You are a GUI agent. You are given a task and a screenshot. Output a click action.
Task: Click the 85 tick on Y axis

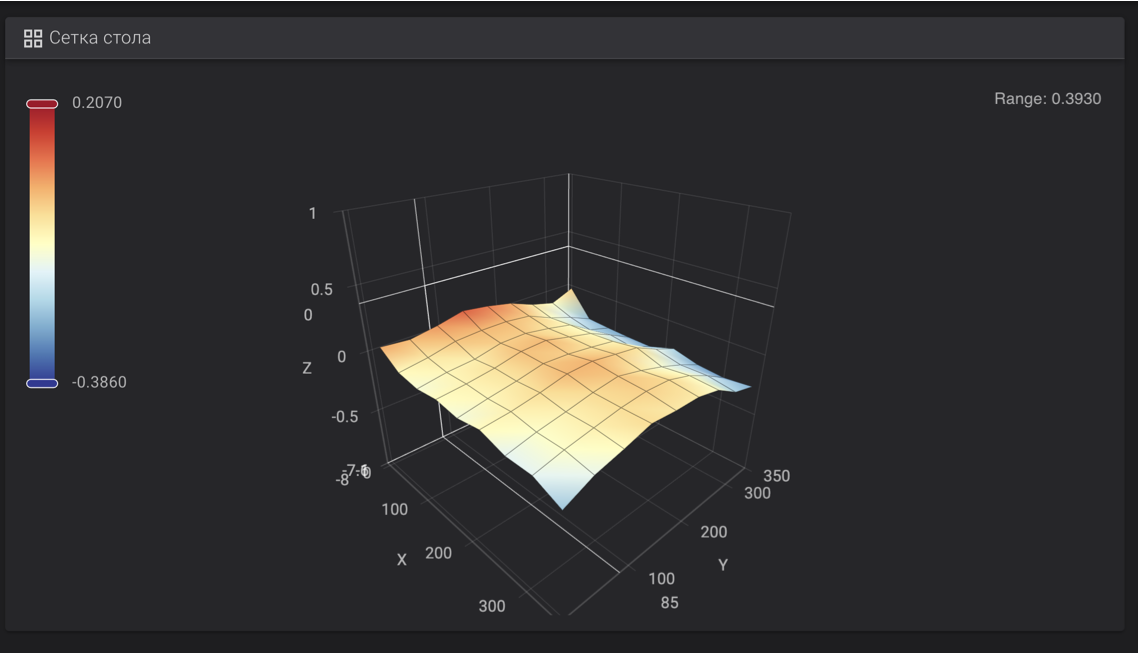[670, 603]
